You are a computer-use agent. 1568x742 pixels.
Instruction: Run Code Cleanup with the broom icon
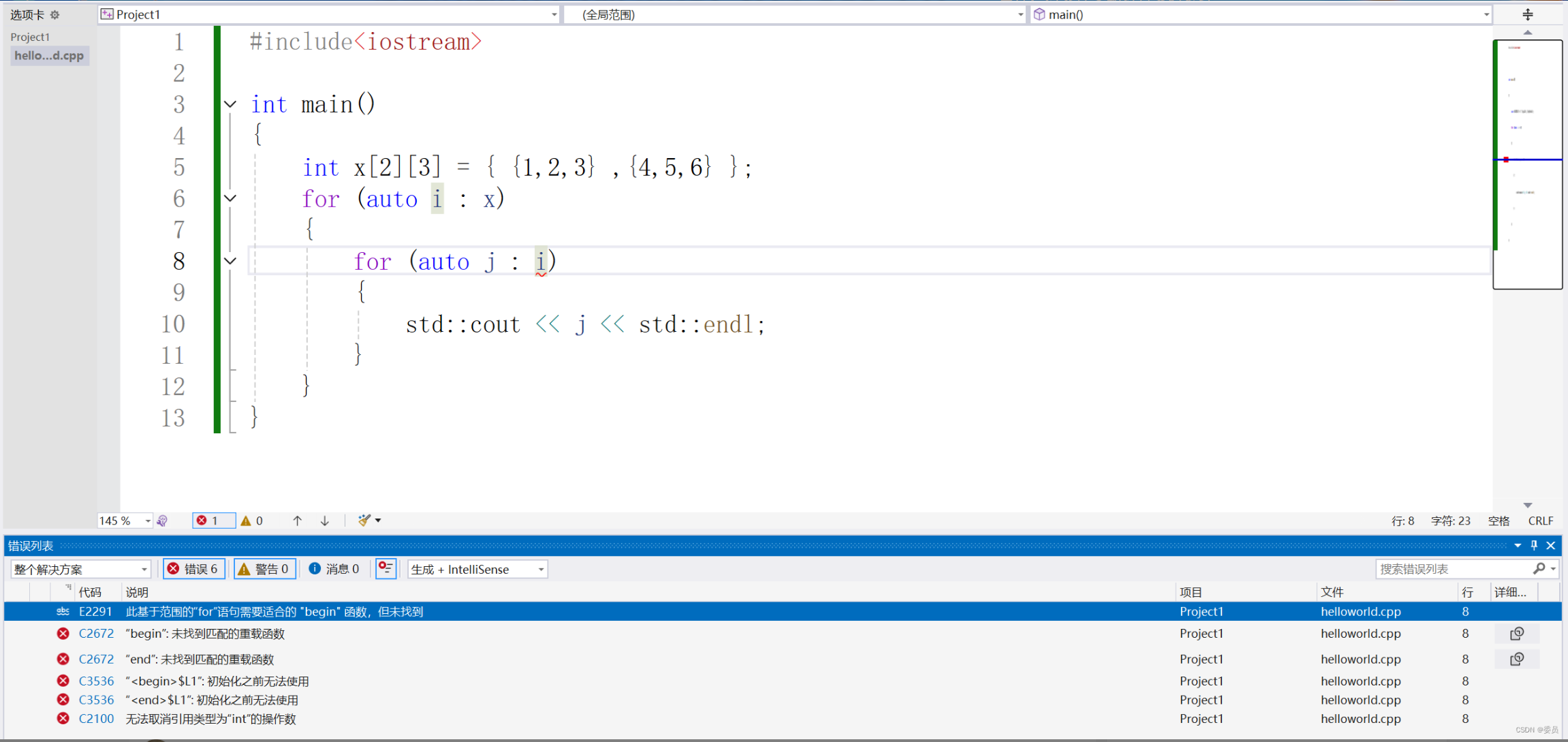click(x=363, y=520)
